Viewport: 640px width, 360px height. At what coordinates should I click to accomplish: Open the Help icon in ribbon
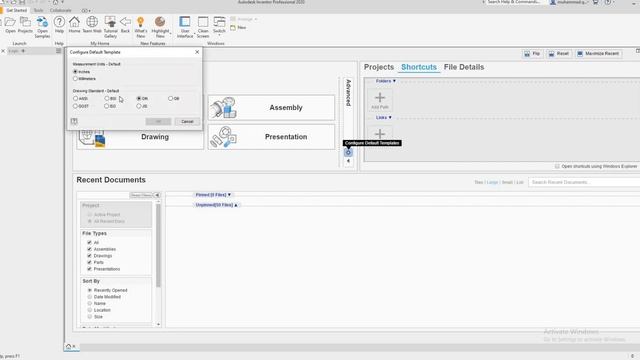point(59,22)
